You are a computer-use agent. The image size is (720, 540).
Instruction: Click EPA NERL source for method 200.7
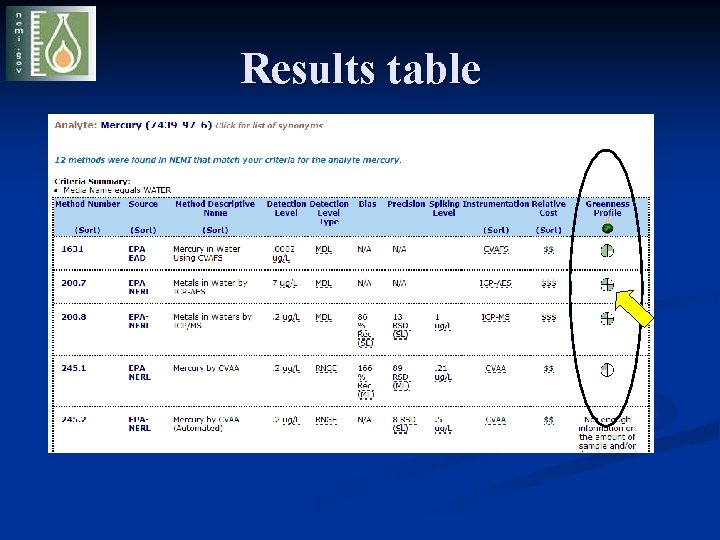(x=138, y=287)
